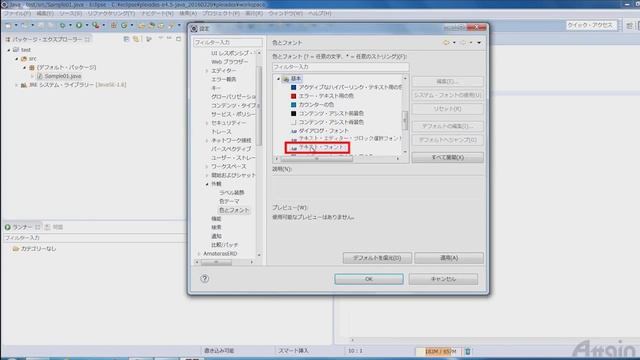Expand the エディター node in preferences tree
640x360 pixels.
(207, 71)
